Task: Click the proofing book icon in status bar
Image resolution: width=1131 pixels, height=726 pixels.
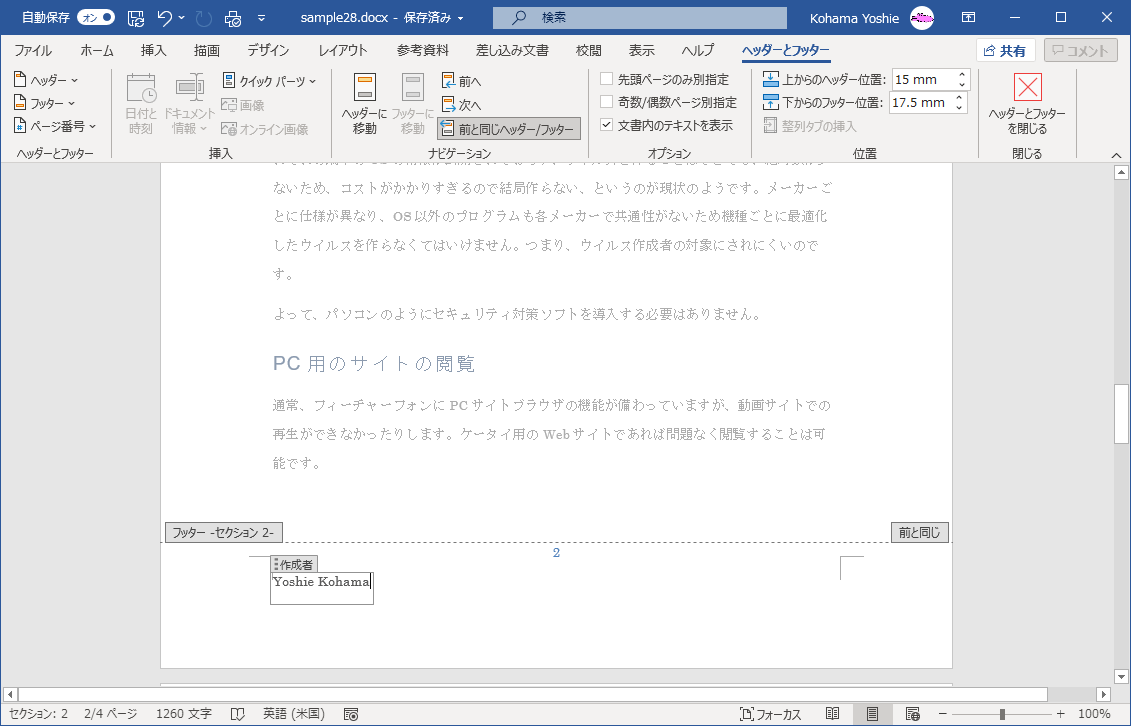Action: click(237, 714)
